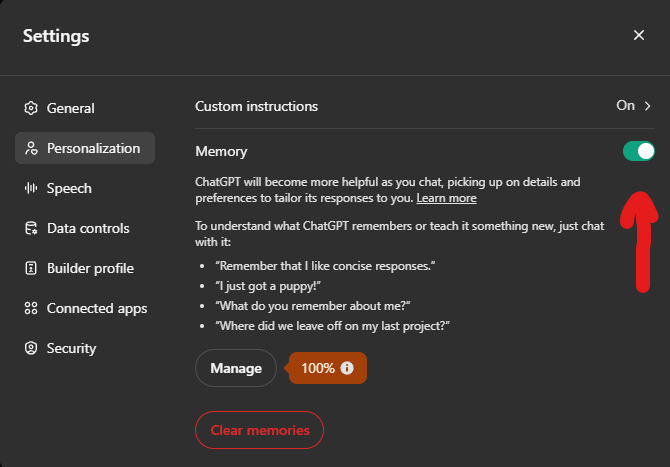
Task: Click the Memory heading
Action: tap(221, 151)
